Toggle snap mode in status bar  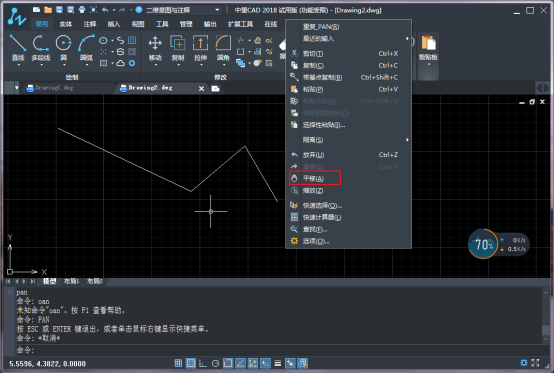point(178,363)
